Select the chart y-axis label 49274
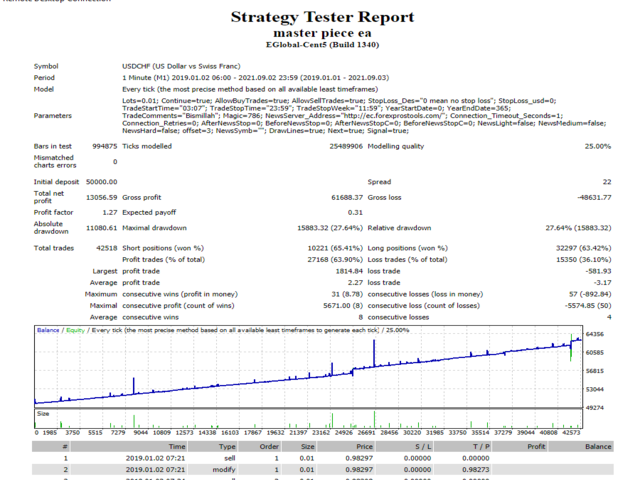Image resolution: width=640 pixels, height=480 pixels. (x=595, y=407)
